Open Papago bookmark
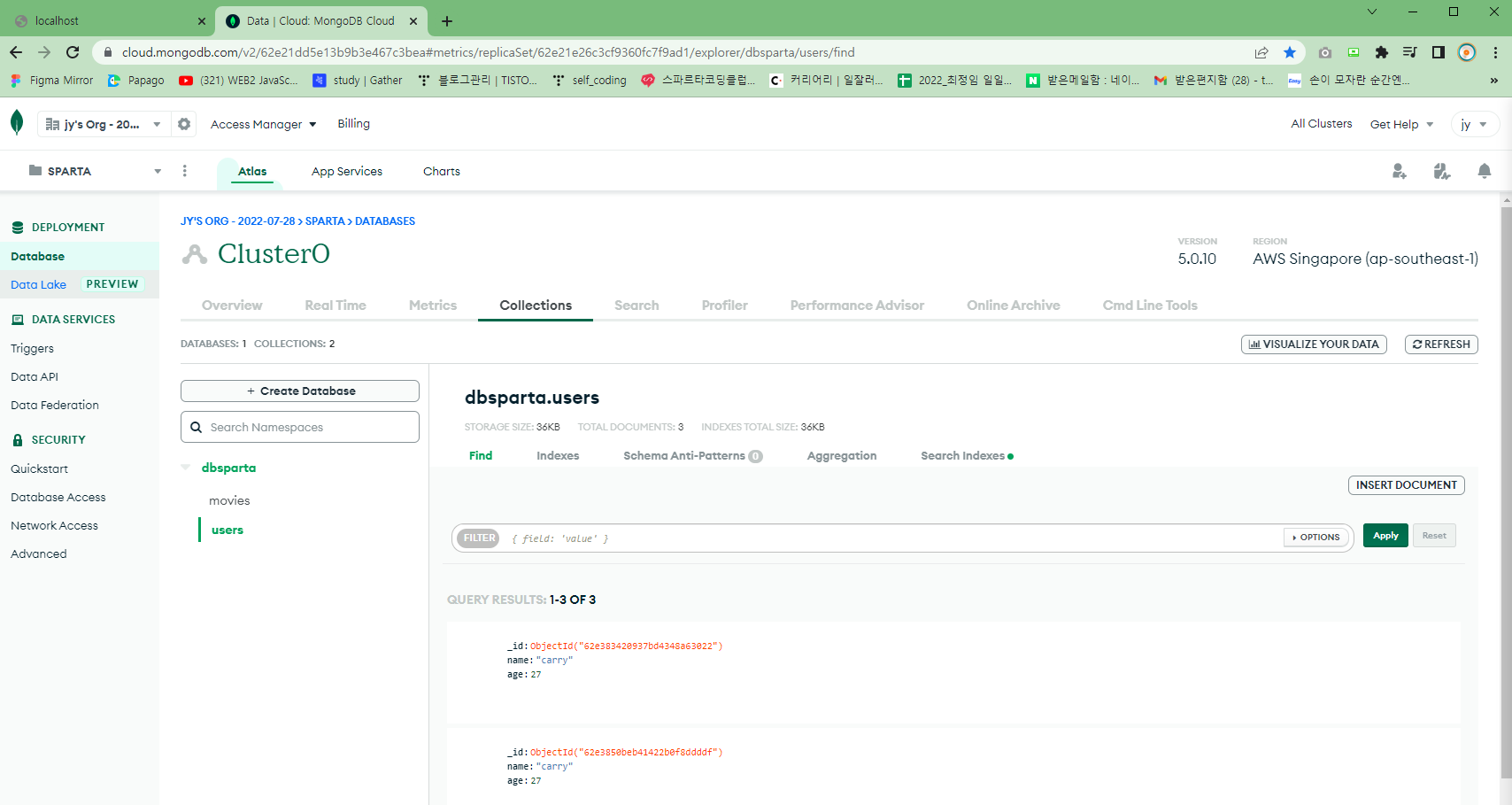The height and width of the screenshot is (805, 1512). click(x=136, y=81)
